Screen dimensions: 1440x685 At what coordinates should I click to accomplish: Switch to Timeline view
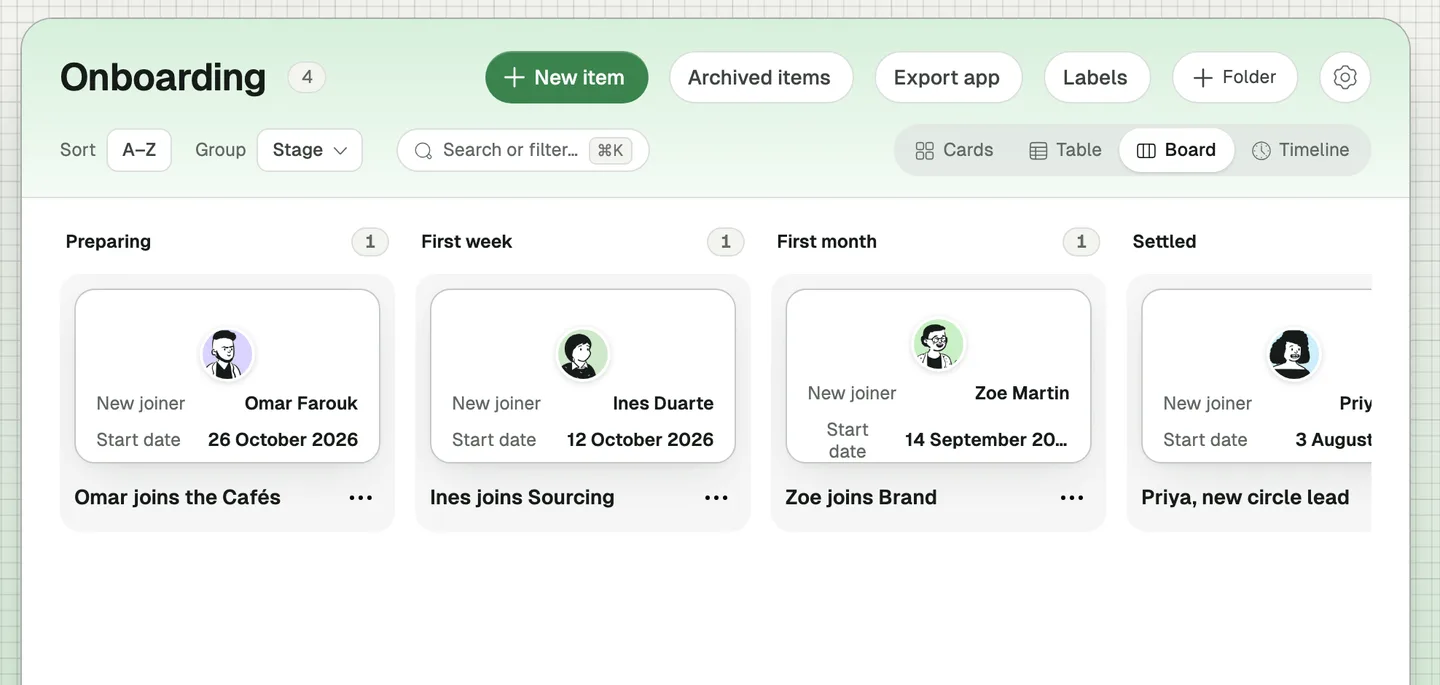tap(1301, 150)
